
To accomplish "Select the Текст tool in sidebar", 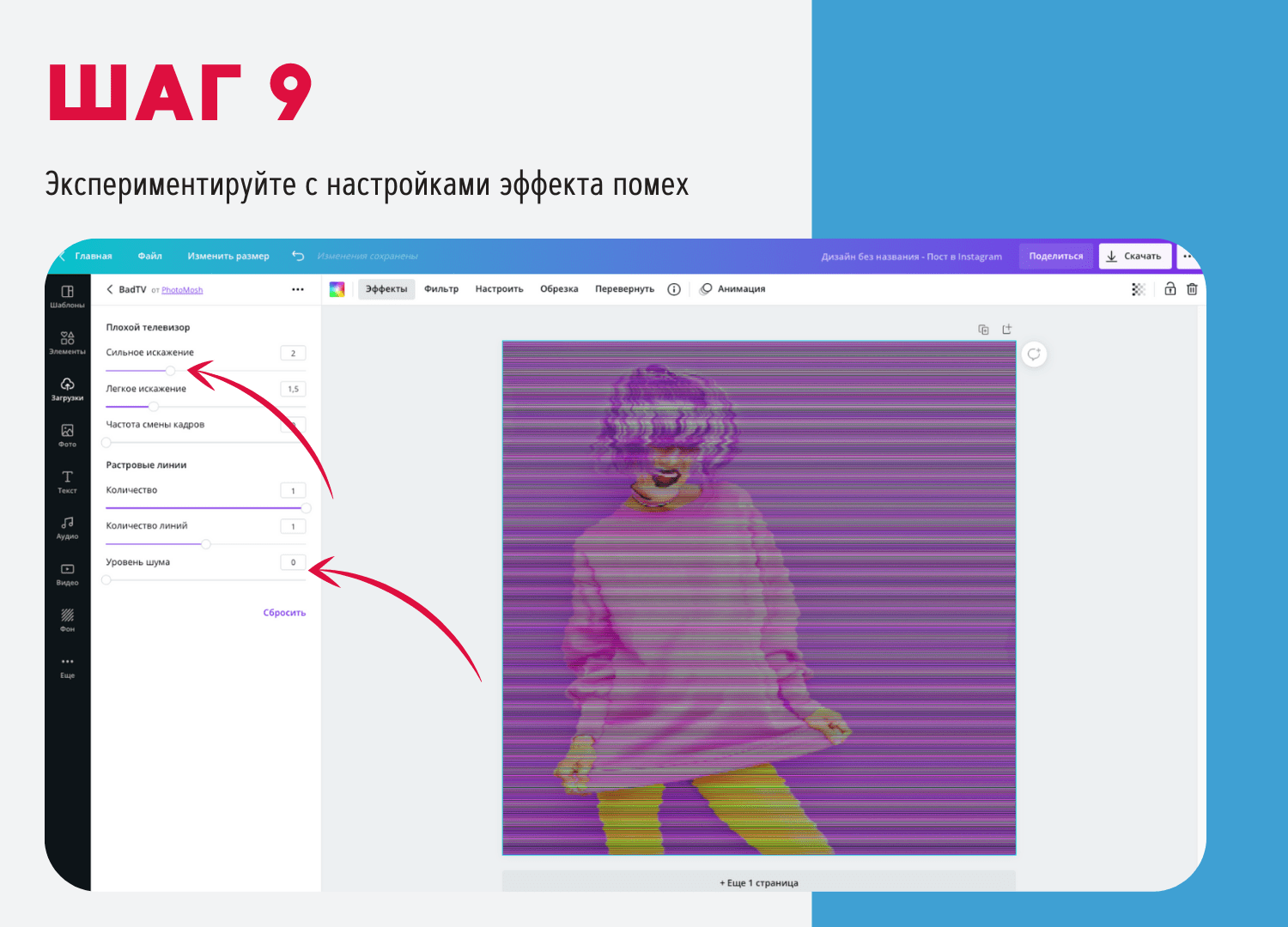I will point(67,482).
